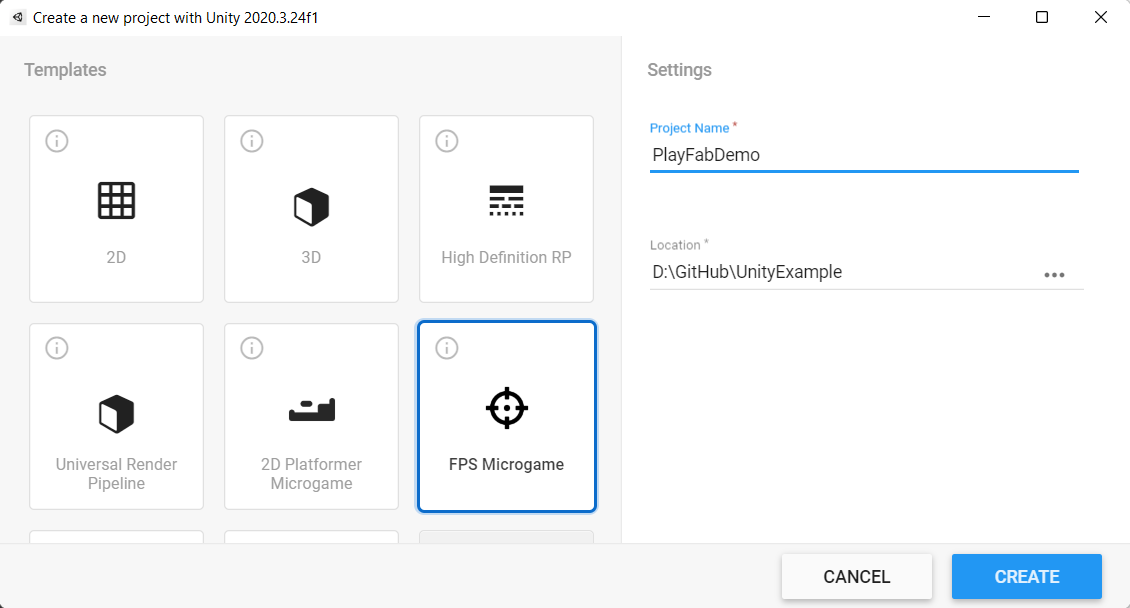Open info for Universal Render Pipeline template
Viewport: 1130px width, 608px height.
coord(57,348)
